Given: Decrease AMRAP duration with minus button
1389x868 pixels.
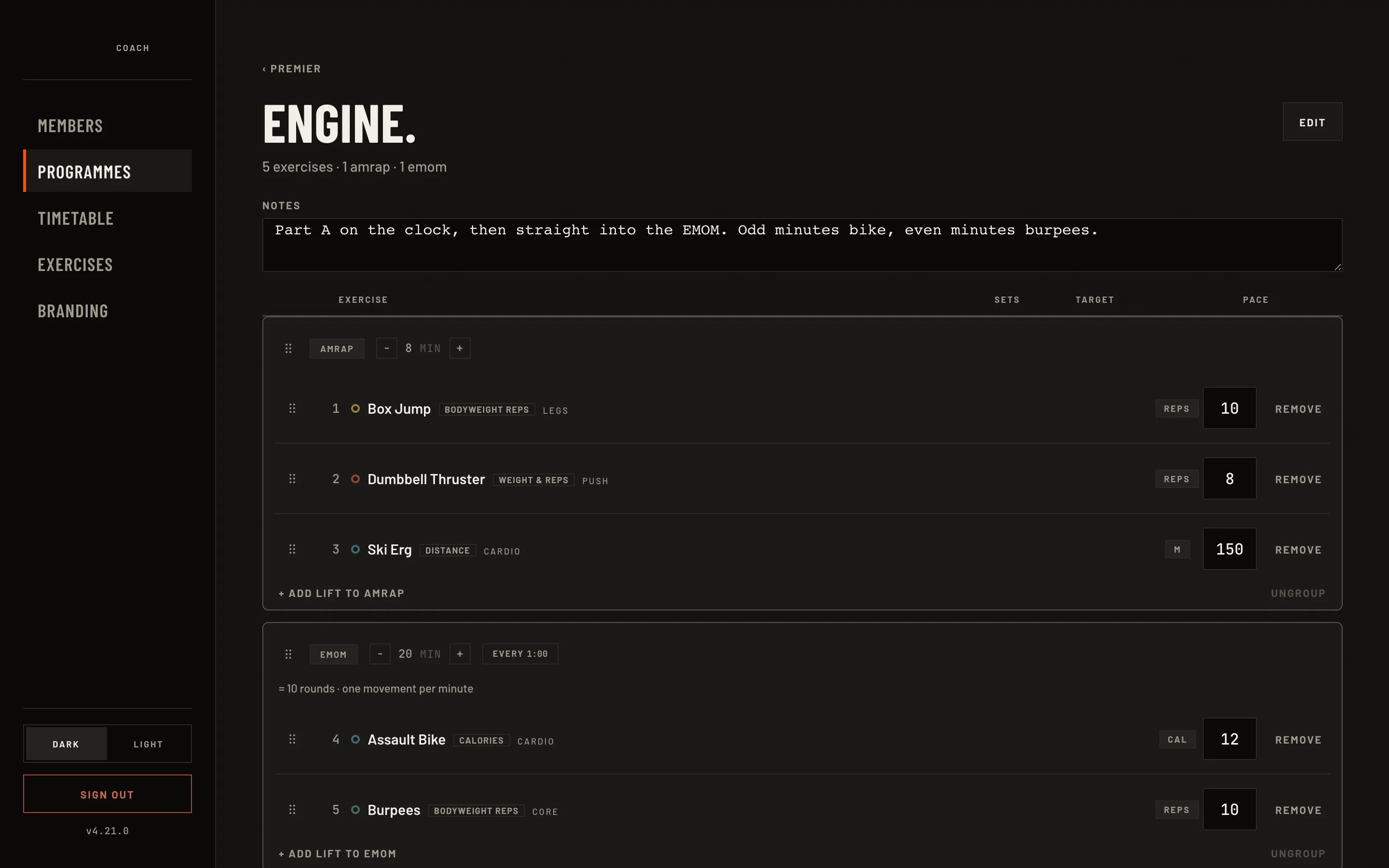Looking at the screenshot, I should coord(387,349).
